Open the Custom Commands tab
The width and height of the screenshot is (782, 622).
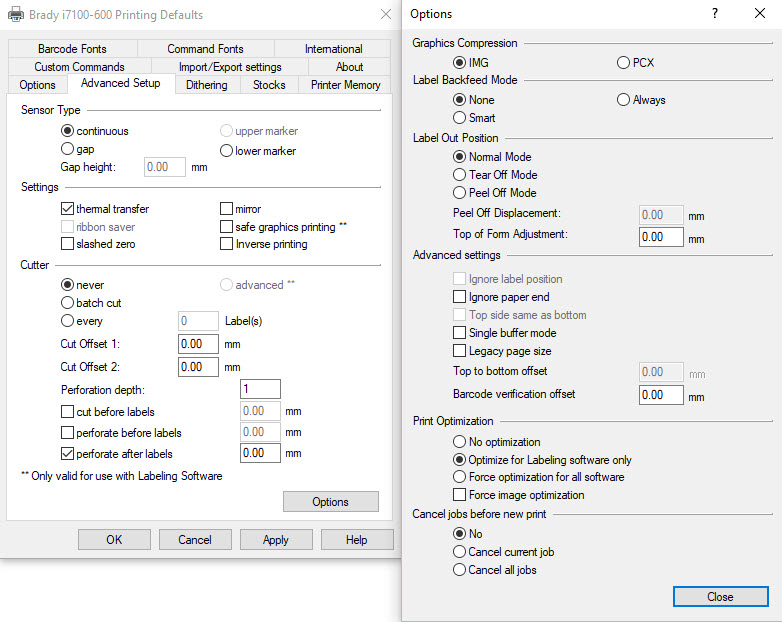tap(79, 67)
